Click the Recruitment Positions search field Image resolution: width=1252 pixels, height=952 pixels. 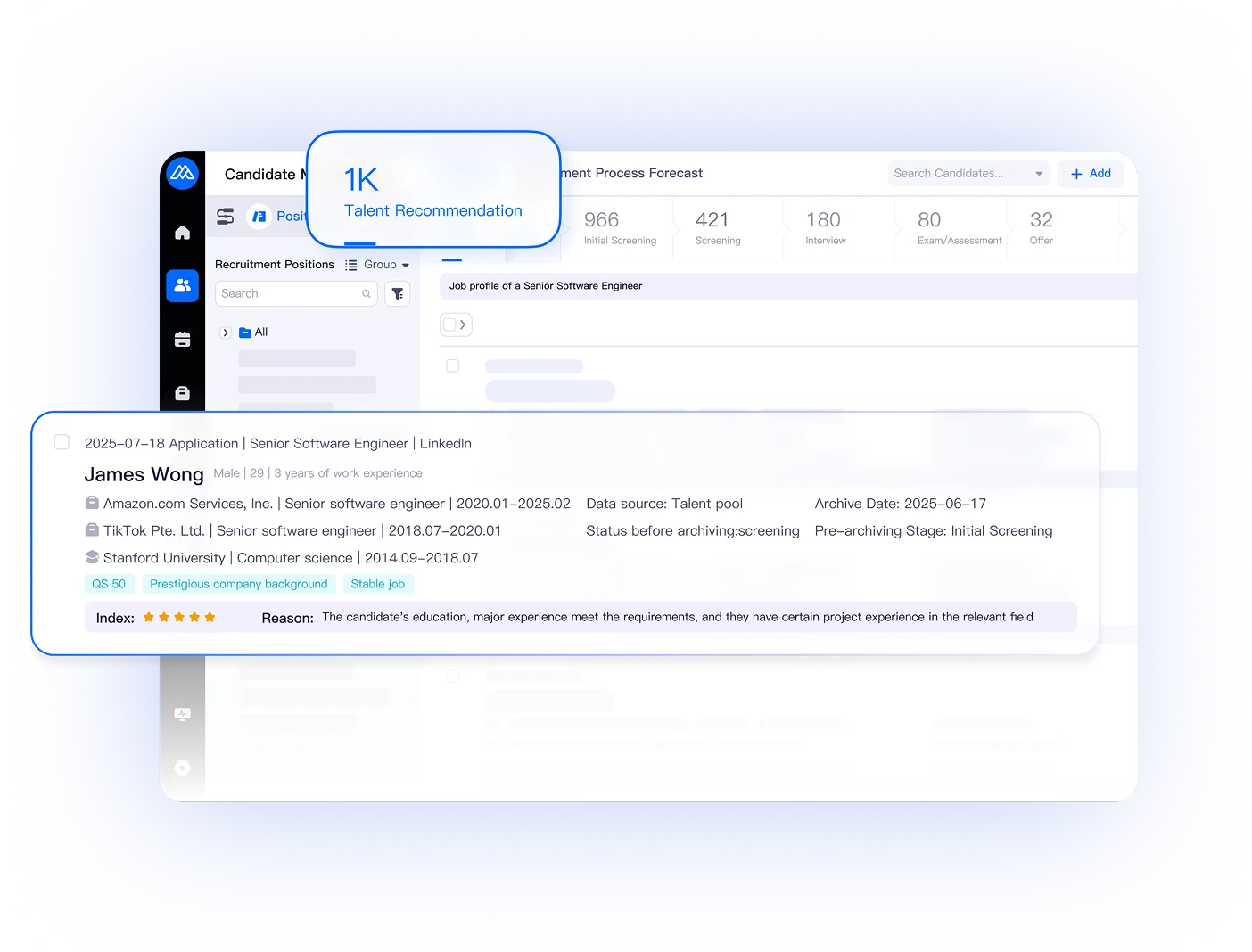click(x=289, y=293)
